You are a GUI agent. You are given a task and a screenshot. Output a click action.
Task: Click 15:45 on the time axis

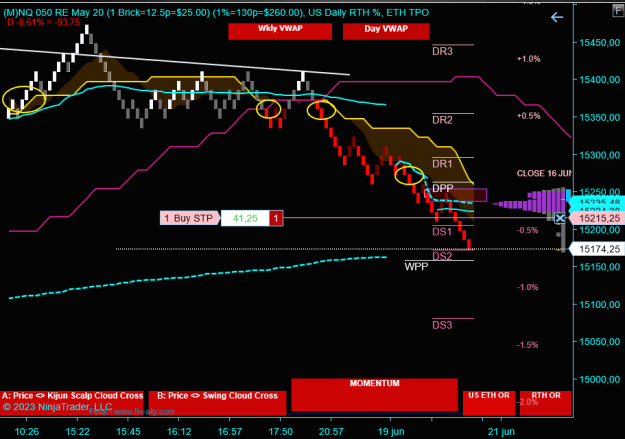pyautogui.click(x=128, y=432)
